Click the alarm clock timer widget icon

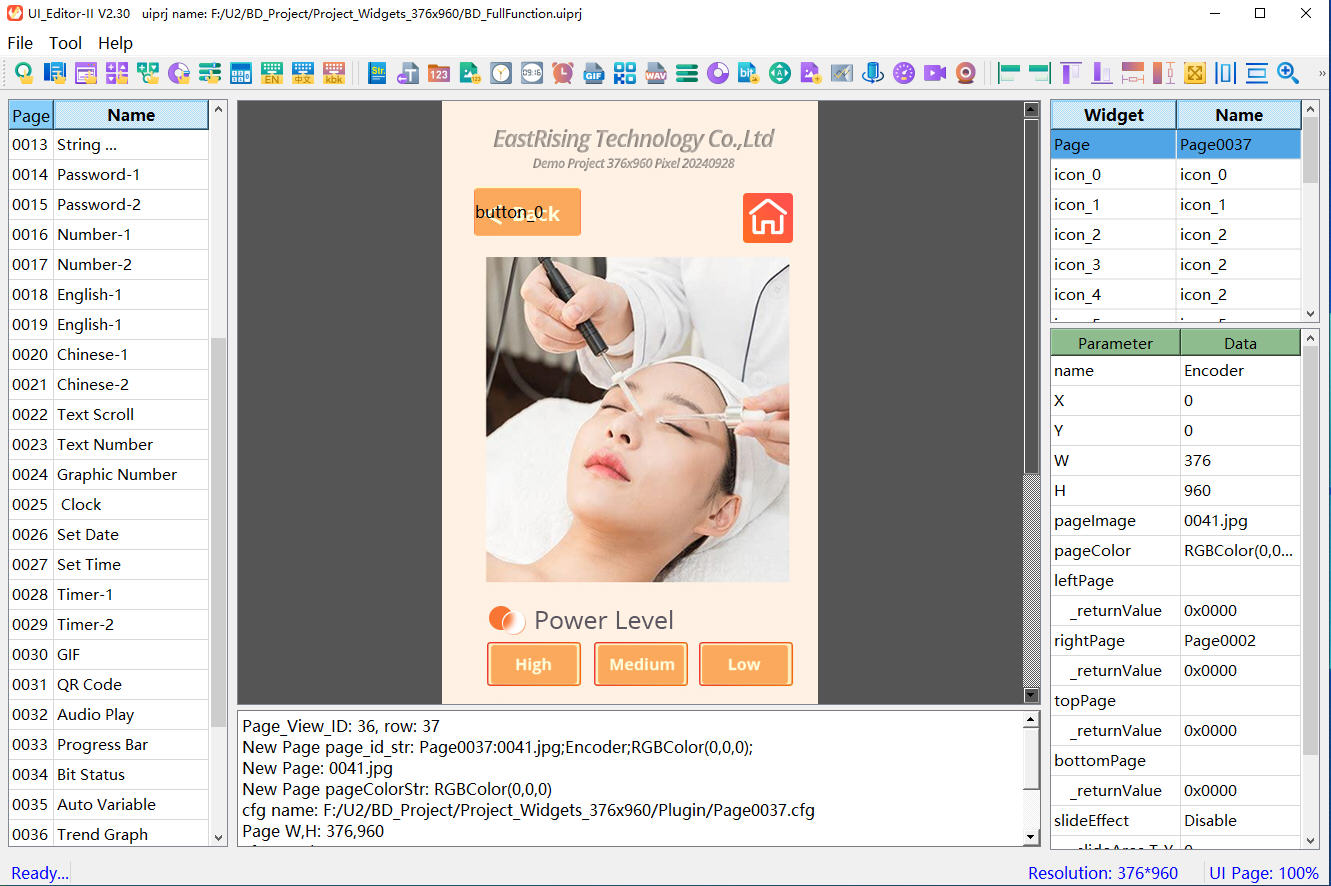[563, 73]
